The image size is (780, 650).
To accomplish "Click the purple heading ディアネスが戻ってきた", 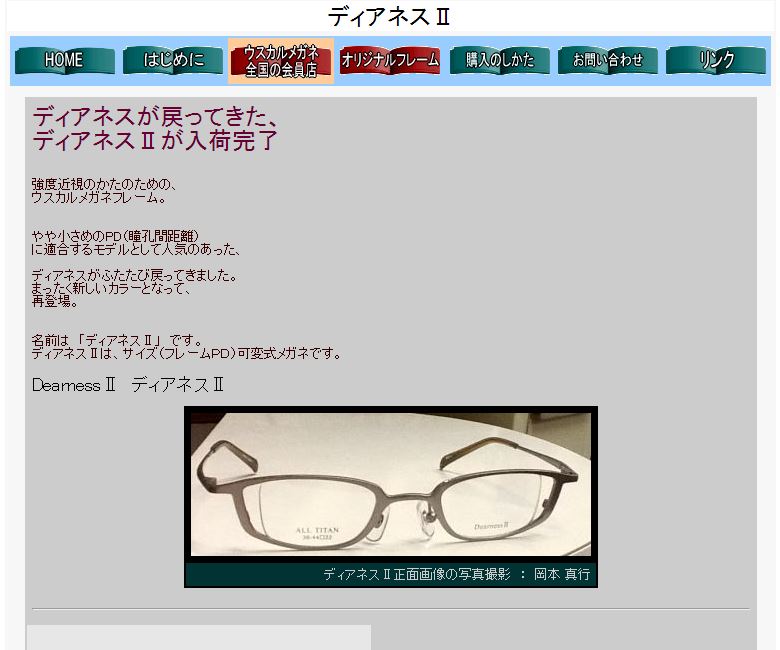I will (x=156, y=117).
